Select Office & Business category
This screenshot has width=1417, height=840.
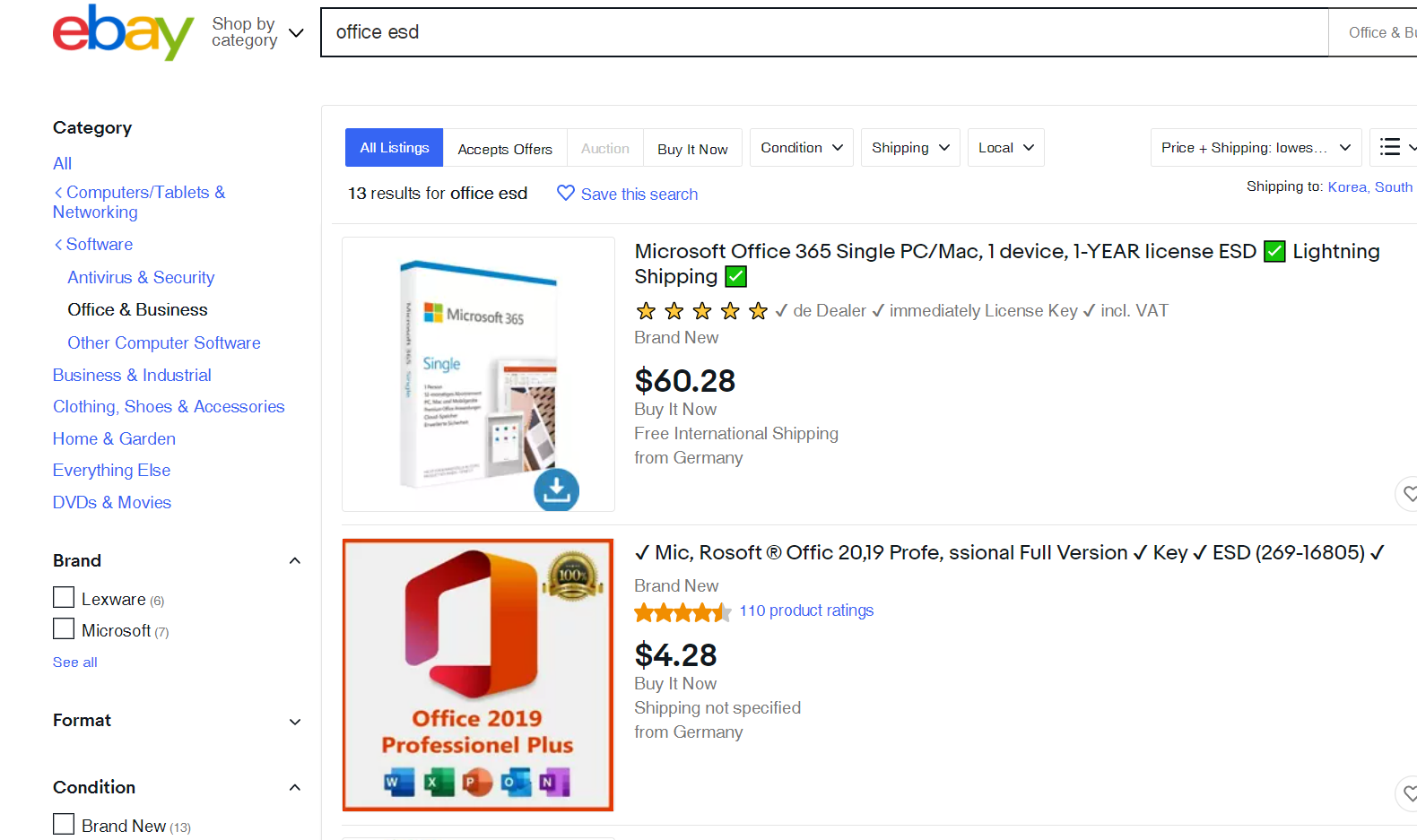coord(137,309)
